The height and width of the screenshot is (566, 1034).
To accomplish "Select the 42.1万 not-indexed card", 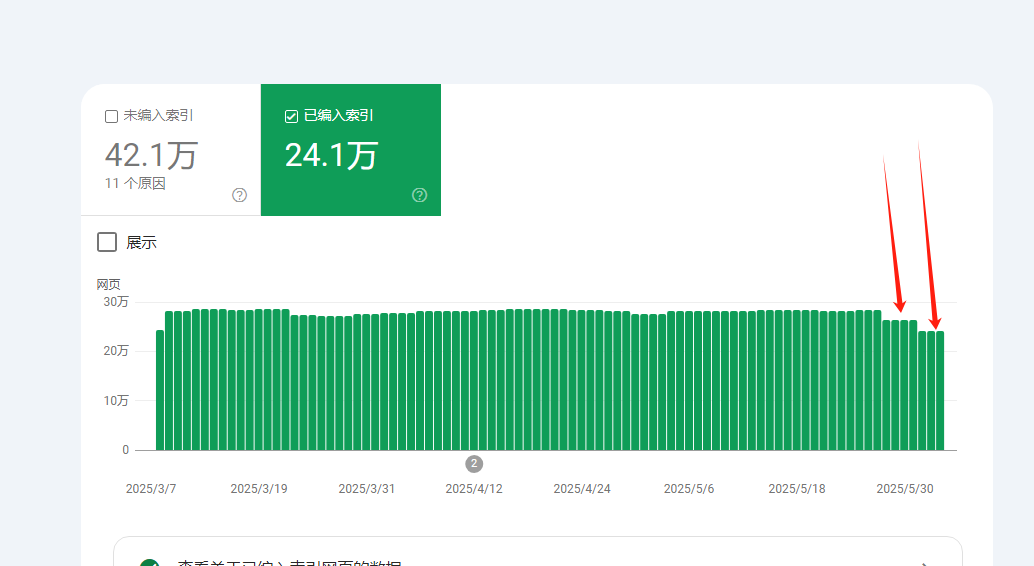I will (x=171, y=150).
